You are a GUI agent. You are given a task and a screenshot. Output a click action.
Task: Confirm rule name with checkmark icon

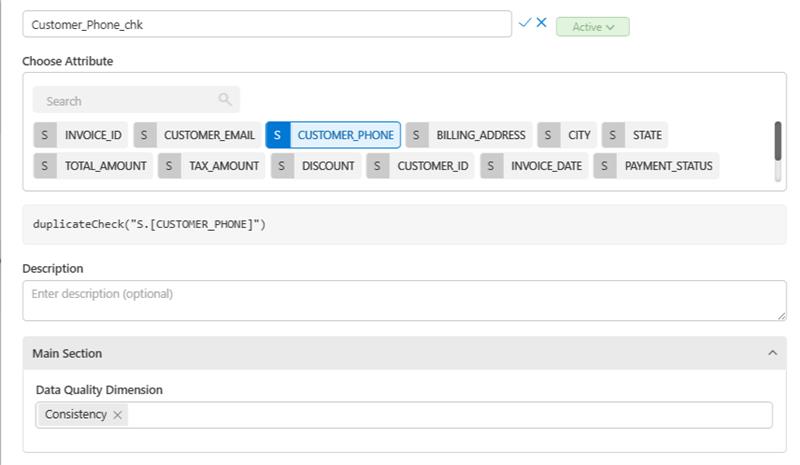click(x=525, y=23)
